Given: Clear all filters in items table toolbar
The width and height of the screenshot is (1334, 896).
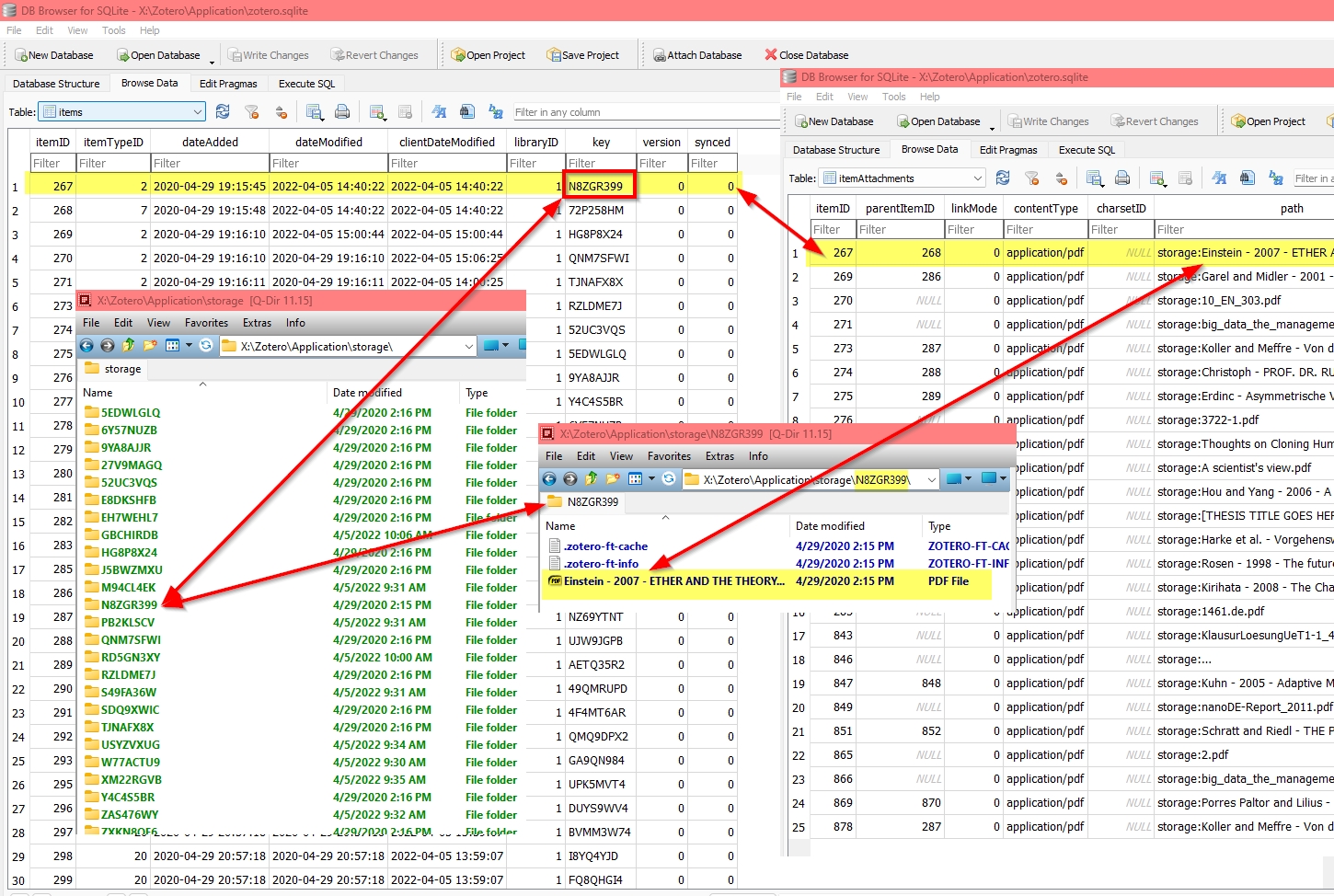Looking at the screenshot, I should tap(252, 112).
